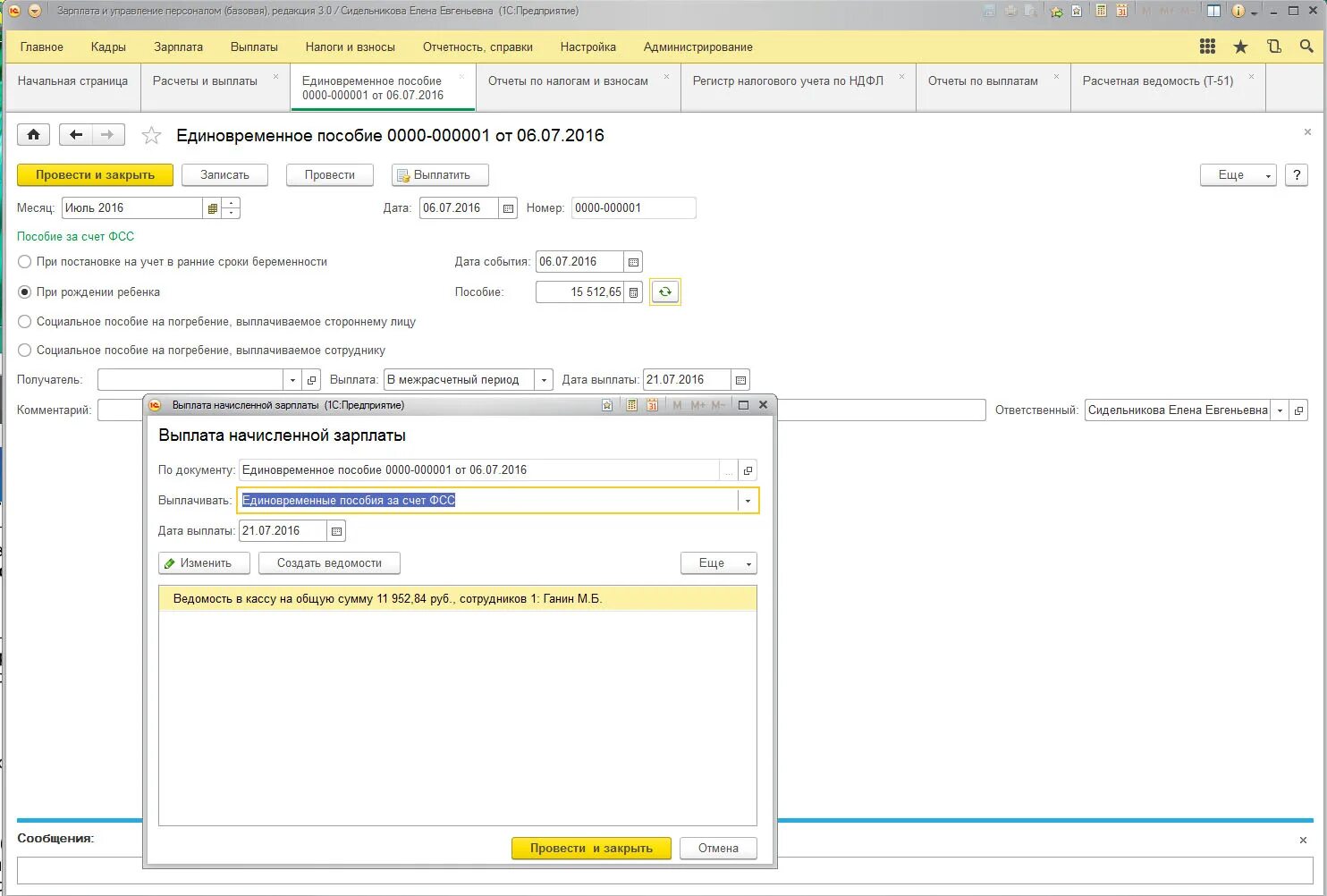The height and width of the screenshot is (896, 1327).
Task: Click favorites star icon in dialog title bar
Action: pos(607,405)
